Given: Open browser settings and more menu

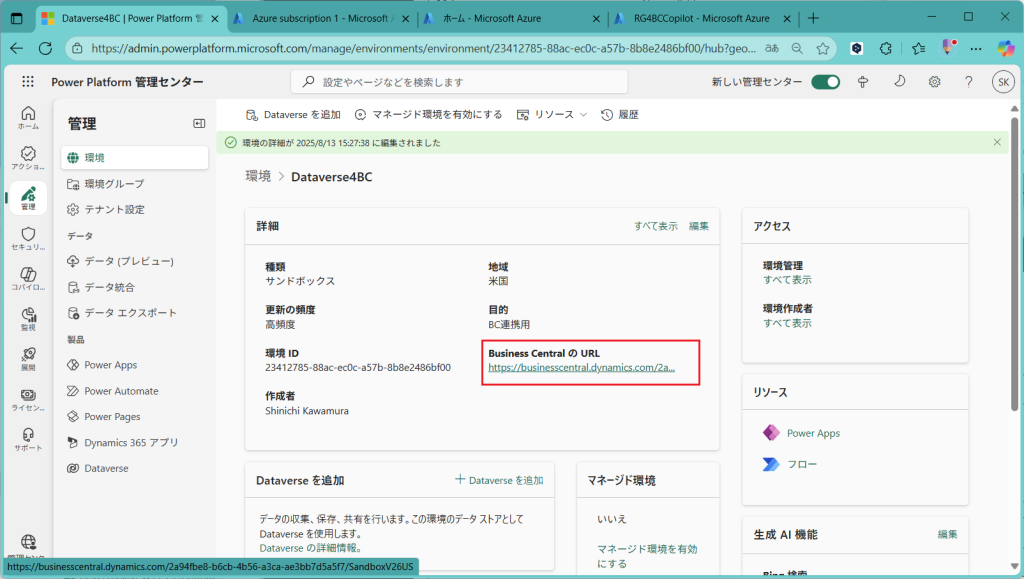Looking at the screenshot, I should [x=976, y=48].
